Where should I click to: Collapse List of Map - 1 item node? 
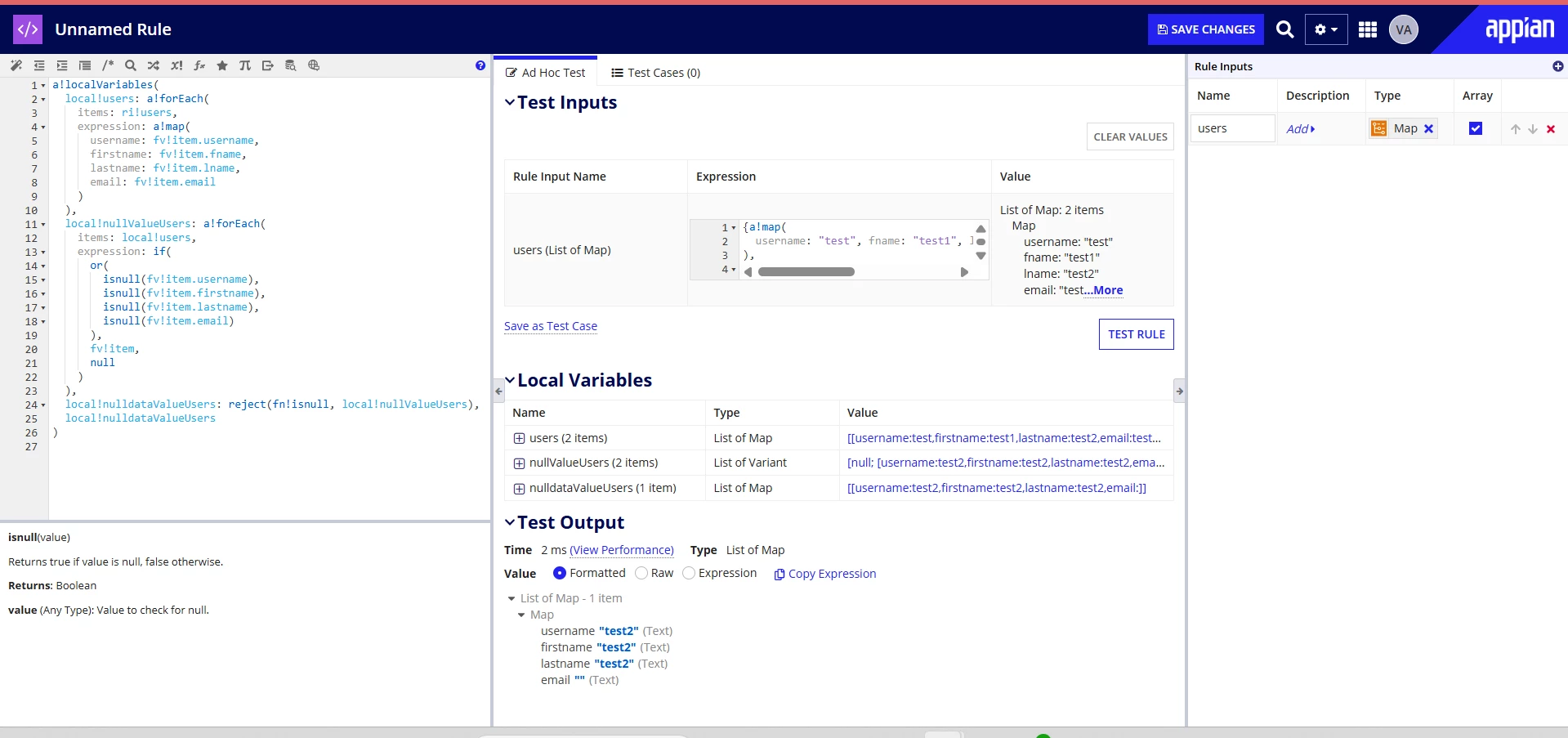pos(511,598)
